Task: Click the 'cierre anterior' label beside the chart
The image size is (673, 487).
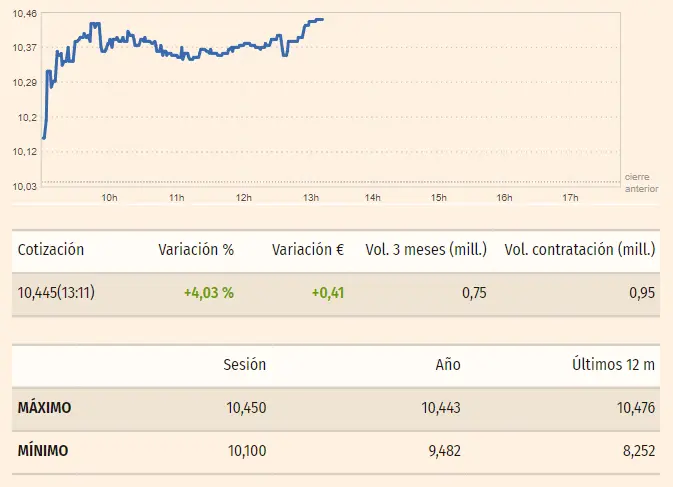Action: pyautogui.click(x=641, y=182)
